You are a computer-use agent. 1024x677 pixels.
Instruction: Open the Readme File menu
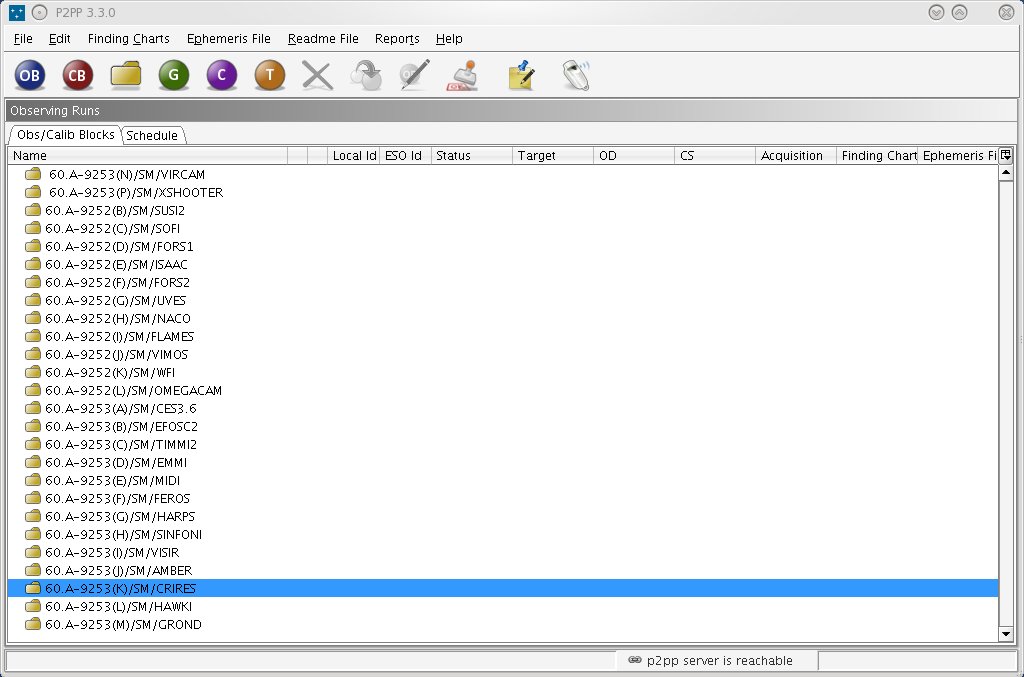tap(323, 39)
